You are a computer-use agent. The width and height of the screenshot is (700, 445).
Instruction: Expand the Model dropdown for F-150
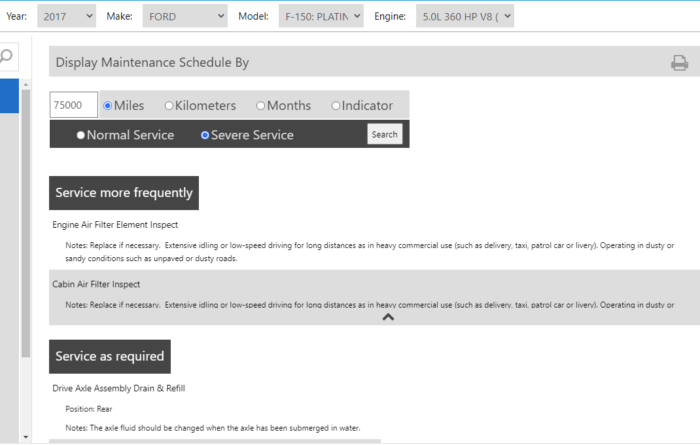(x=320, y=16)
